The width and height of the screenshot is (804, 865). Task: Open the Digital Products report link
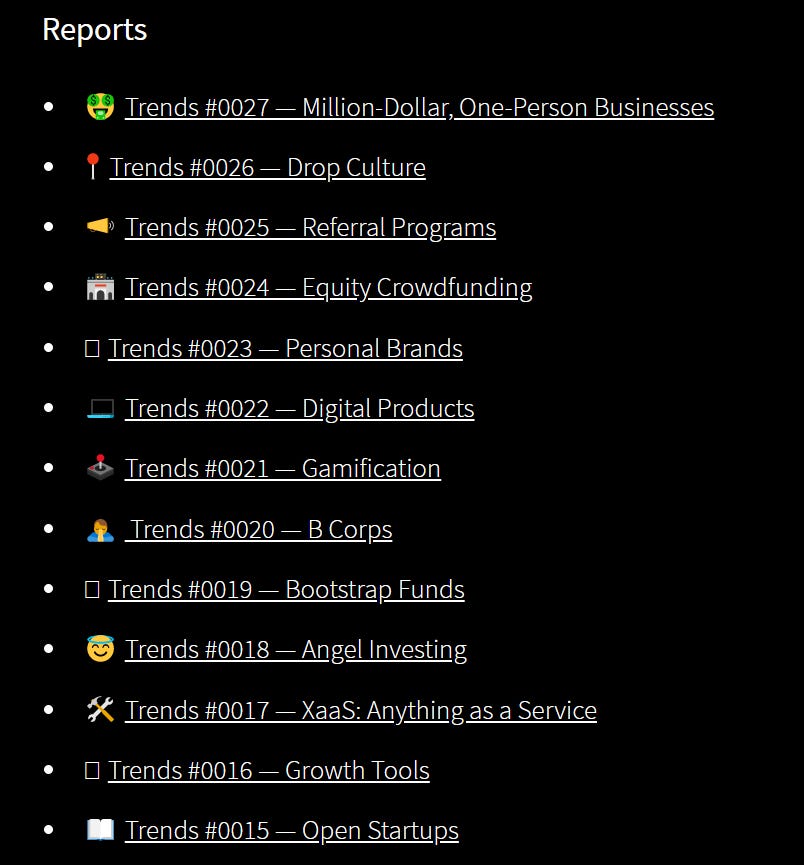(299, 408)
